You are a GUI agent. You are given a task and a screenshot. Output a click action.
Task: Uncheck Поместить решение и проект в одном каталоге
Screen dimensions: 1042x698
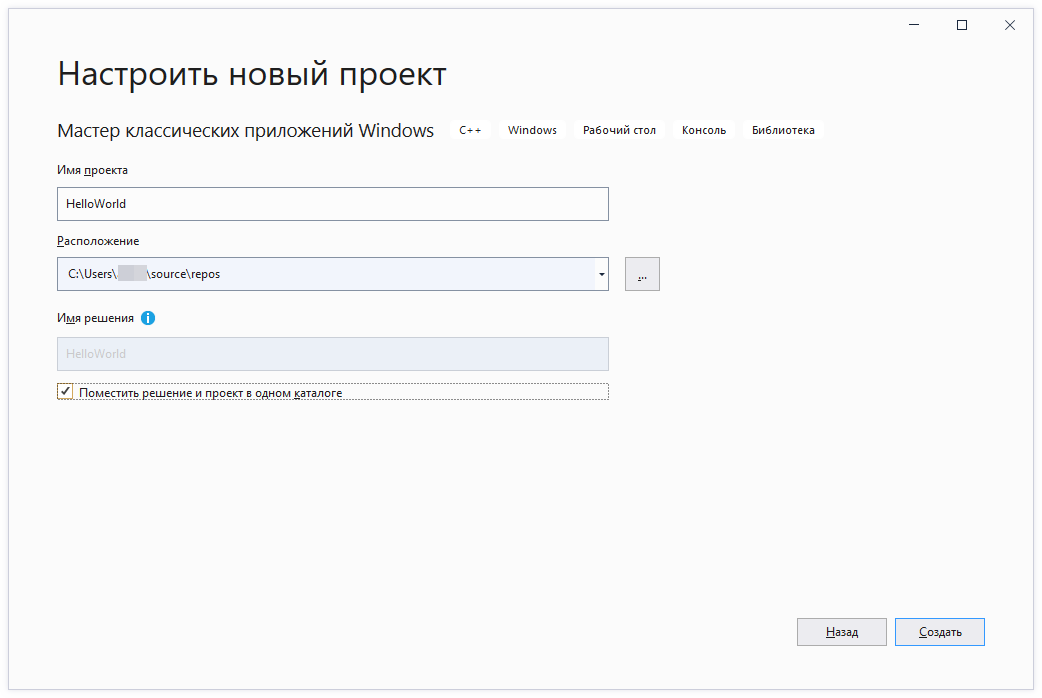pos(66,392)
